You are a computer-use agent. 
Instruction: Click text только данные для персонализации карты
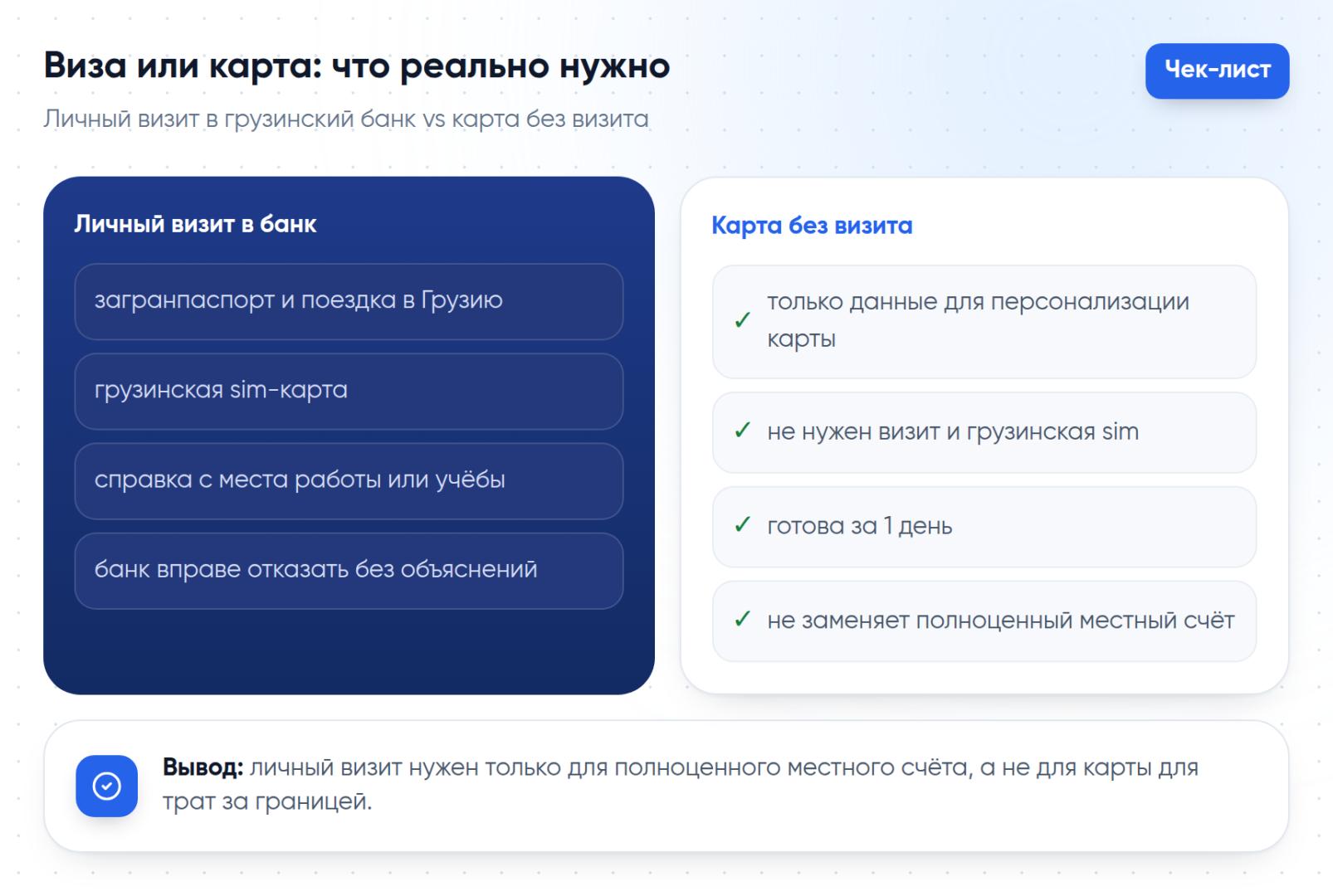pyautogui.click(x=978, y=320)
